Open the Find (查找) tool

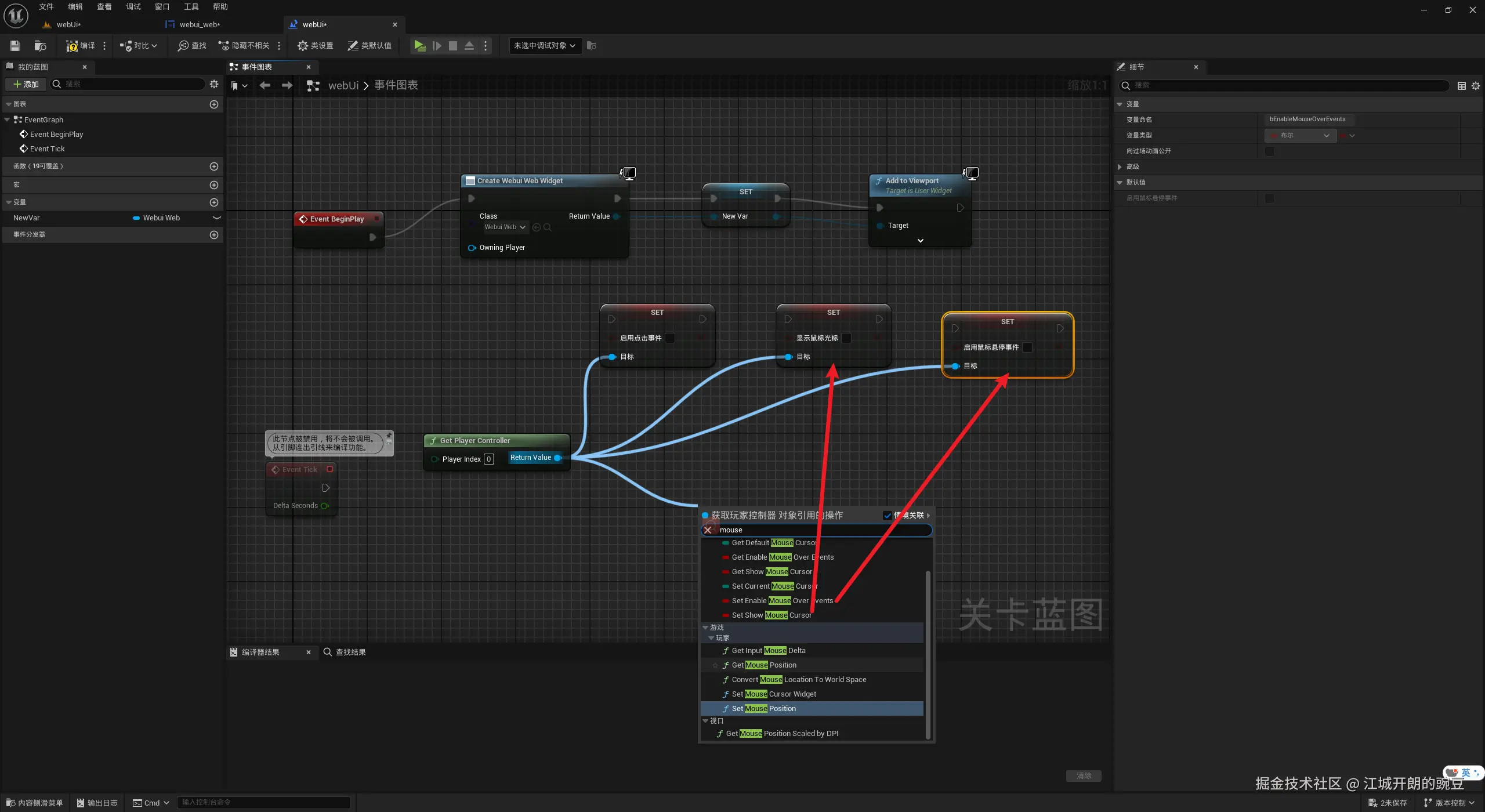click(192, 45)
